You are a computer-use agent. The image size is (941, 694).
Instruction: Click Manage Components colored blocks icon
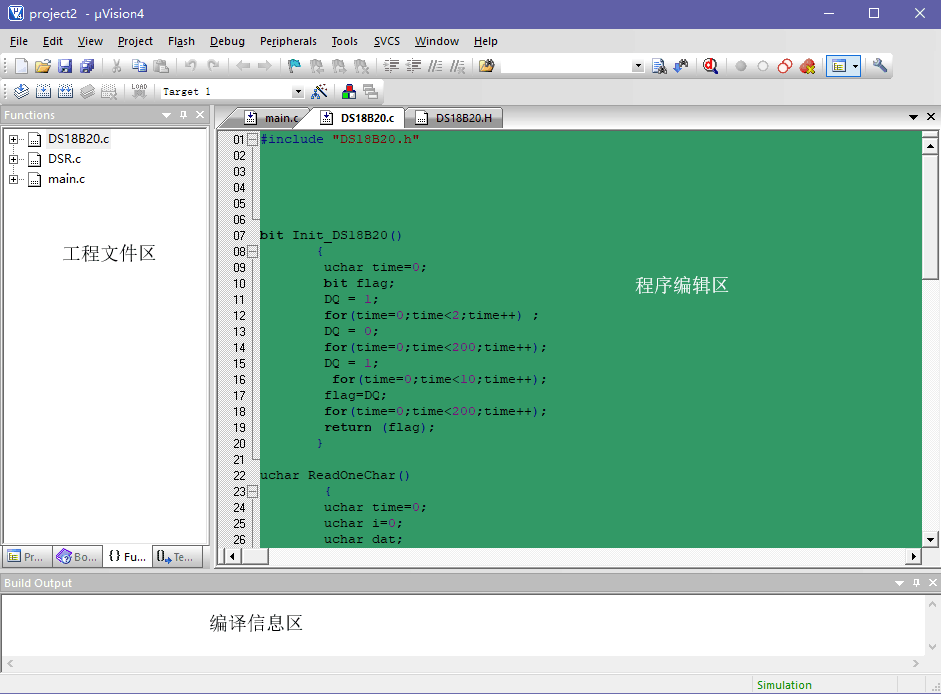click(x=348, y=92)
